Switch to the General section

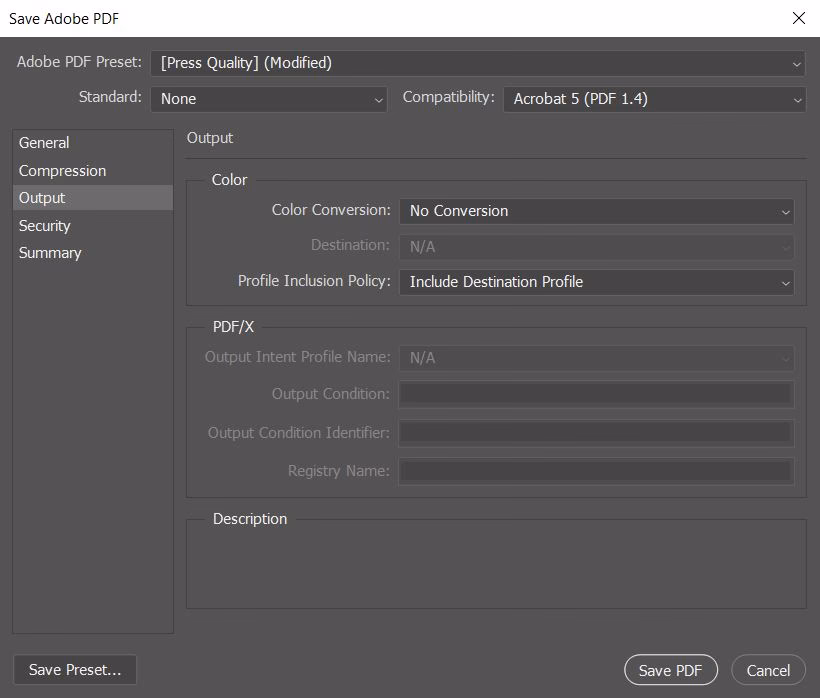pyautogui.click(x=44, y=143)
